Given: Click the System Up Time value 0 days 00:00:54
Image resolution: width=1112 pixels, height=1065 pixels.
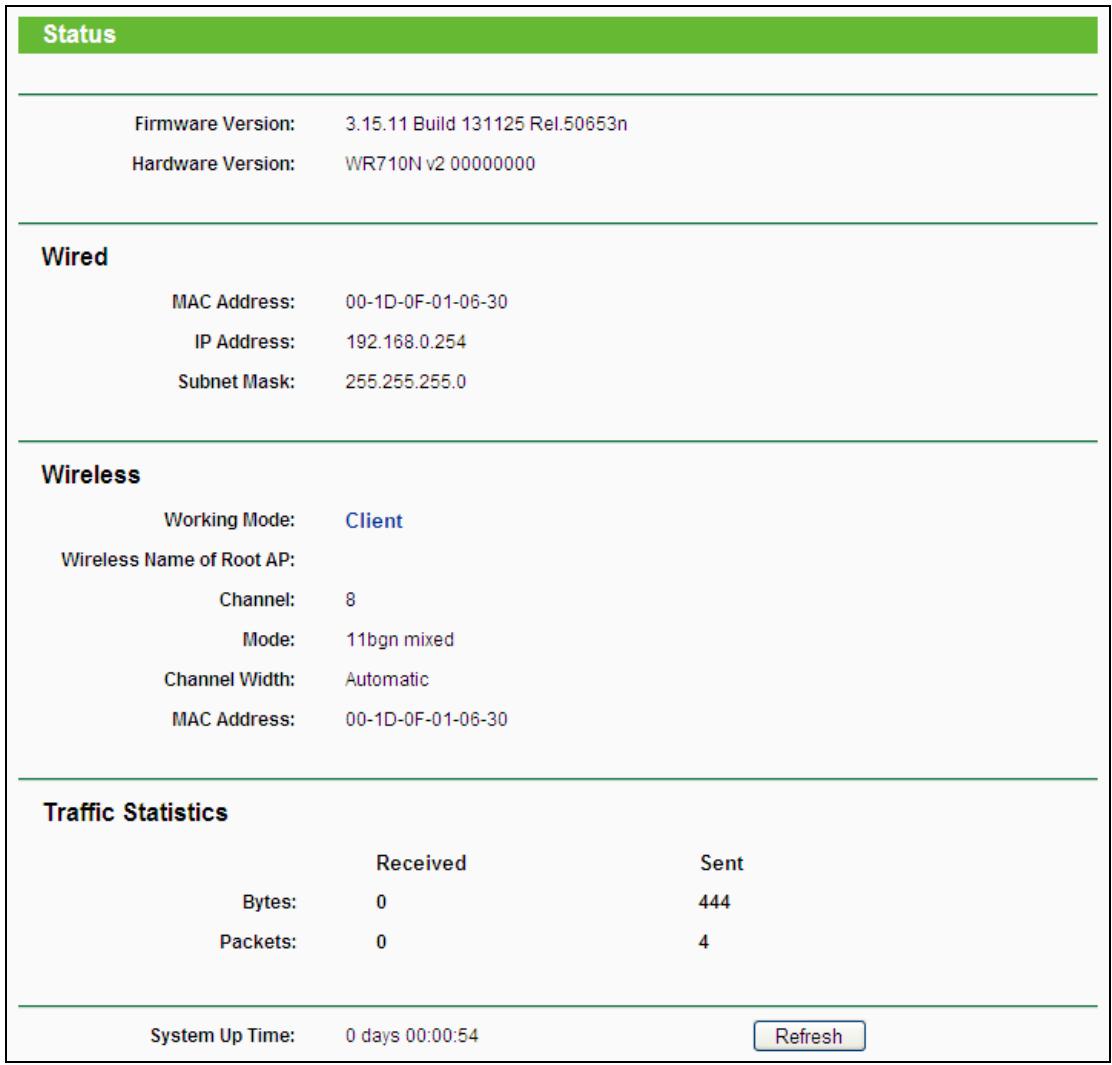Looking at the screenshot, I should tap(412, 1035).
